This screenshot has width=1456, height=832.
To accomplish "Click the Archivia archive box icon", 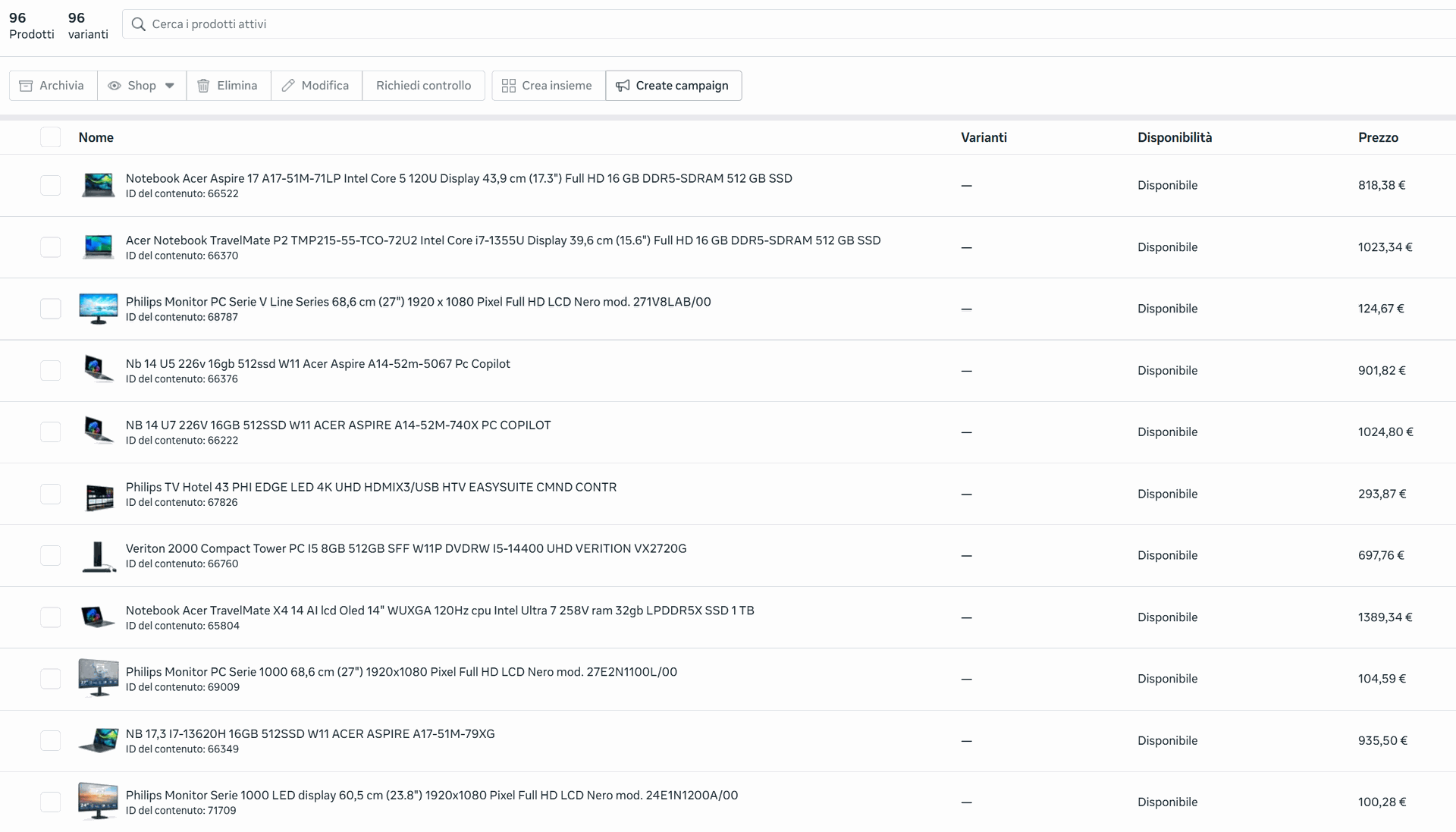I will tap(26, 86).
